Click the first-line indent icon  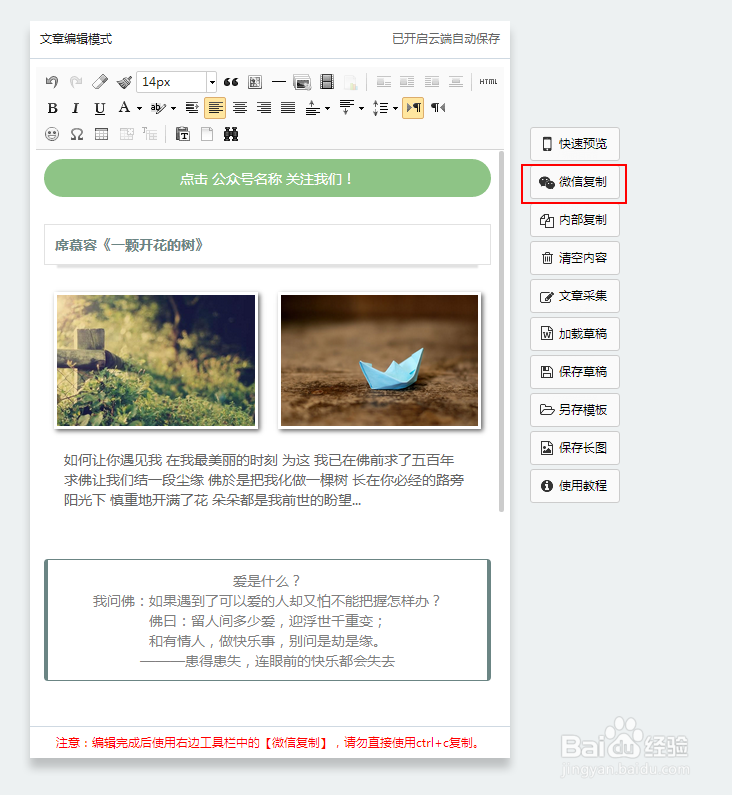point(192,108)
